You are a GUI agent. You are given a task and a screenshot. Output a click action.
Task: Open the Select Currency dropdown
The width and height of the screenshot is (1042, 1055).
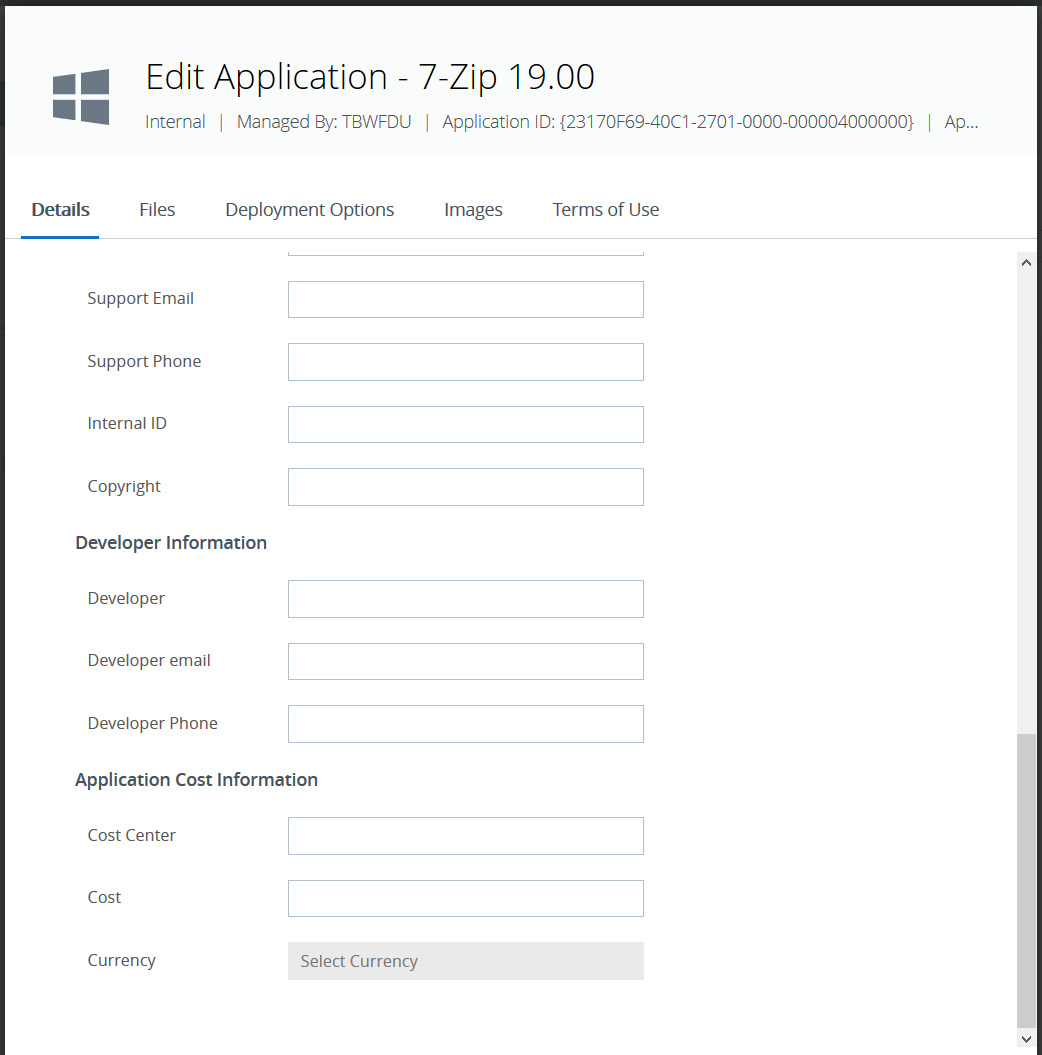click(x=466, y=961)
